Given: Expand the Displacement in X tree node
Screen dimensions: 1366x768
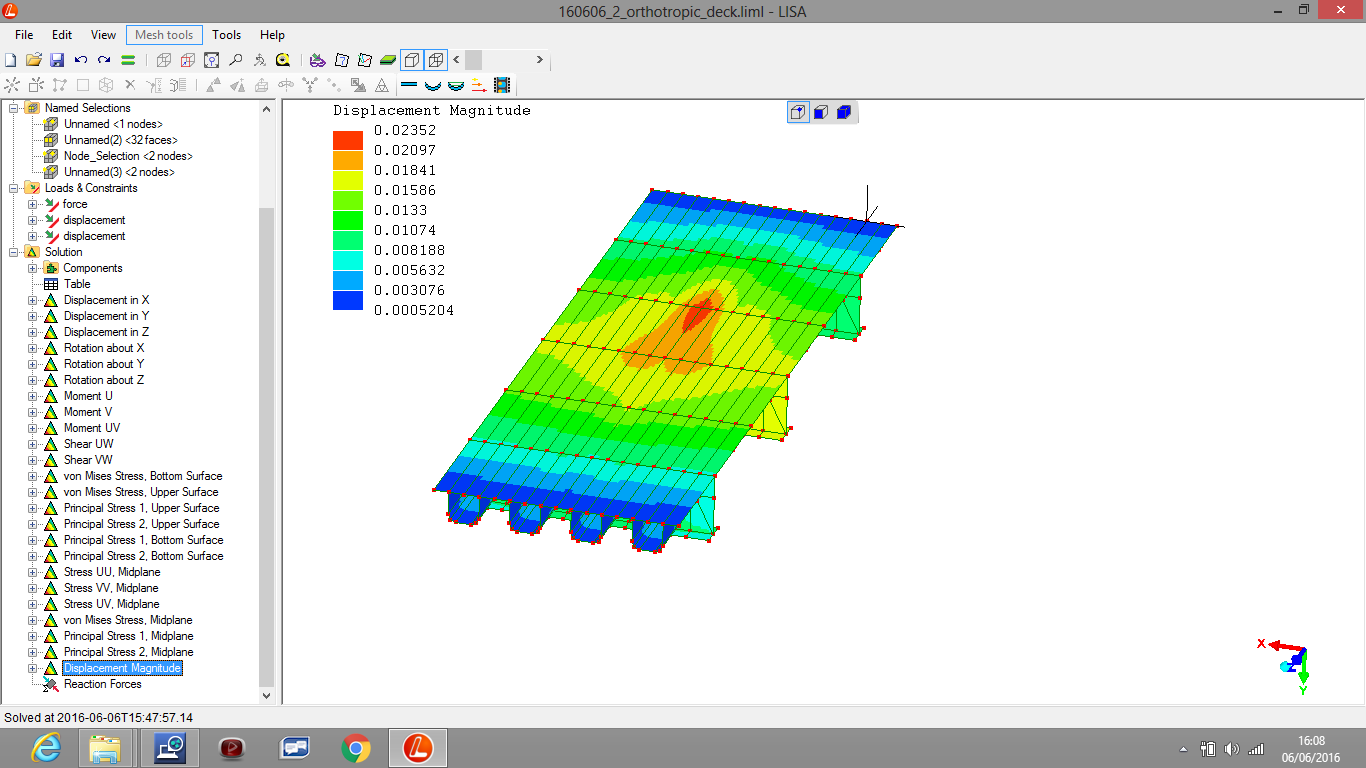Looking at the screenshot, I should click(x=32, y=300).
